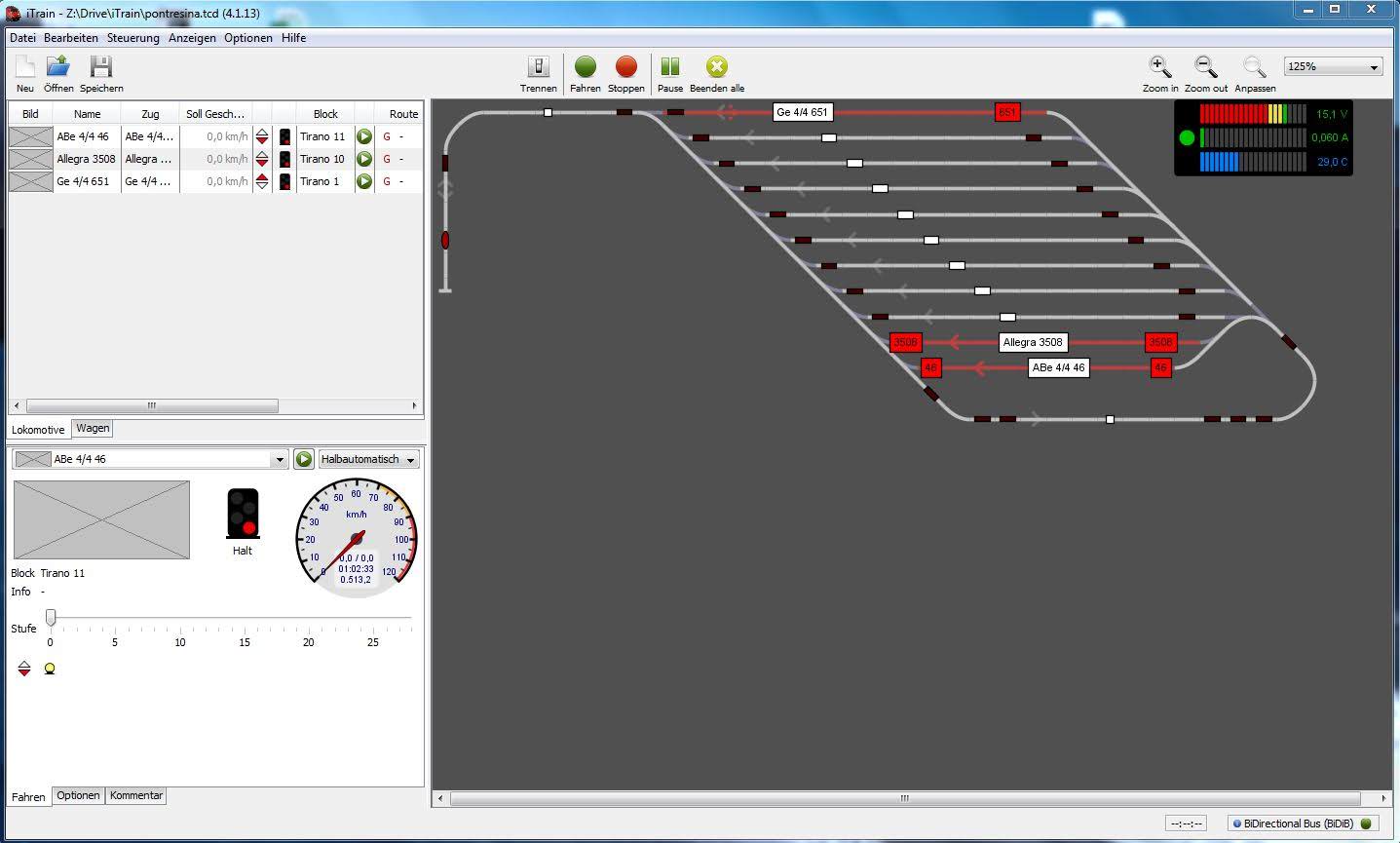Toggle direction arrow for ABe 4/4 46 row
The width and height of the screenshot is (1400, 843).
coord(262,136)
